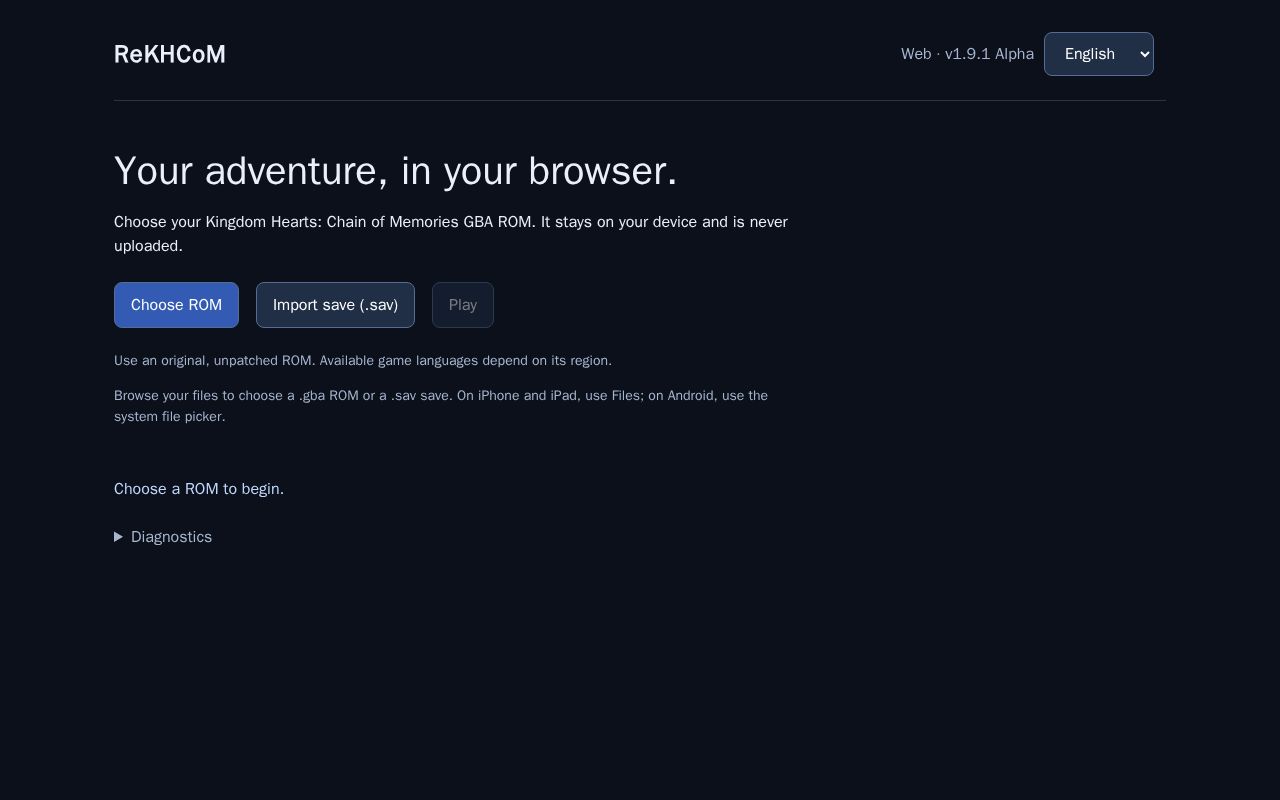
Task: Click the ReKHCoM logo title
Action: (170, 54)
